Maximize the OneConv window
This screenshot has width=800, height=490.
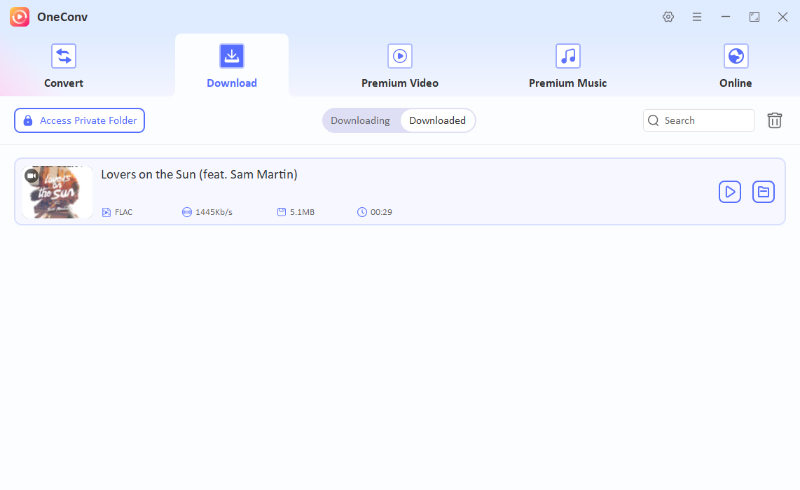pos(754,17)
